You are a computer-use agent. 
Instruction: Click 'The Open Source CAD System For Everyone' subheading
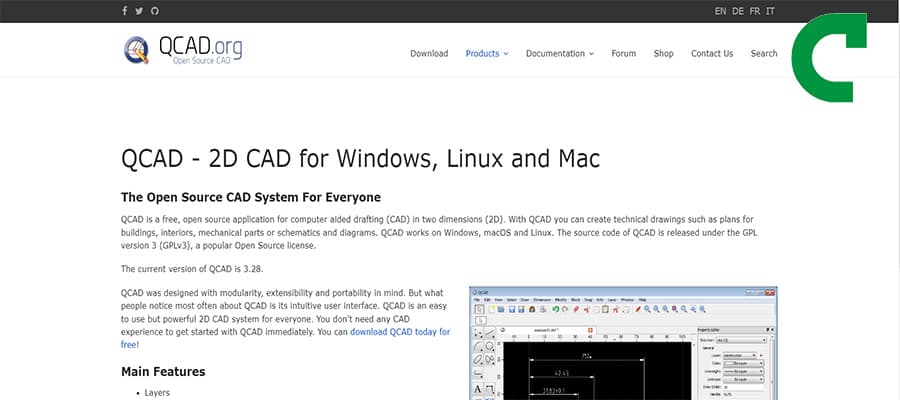tap(251, 197)
